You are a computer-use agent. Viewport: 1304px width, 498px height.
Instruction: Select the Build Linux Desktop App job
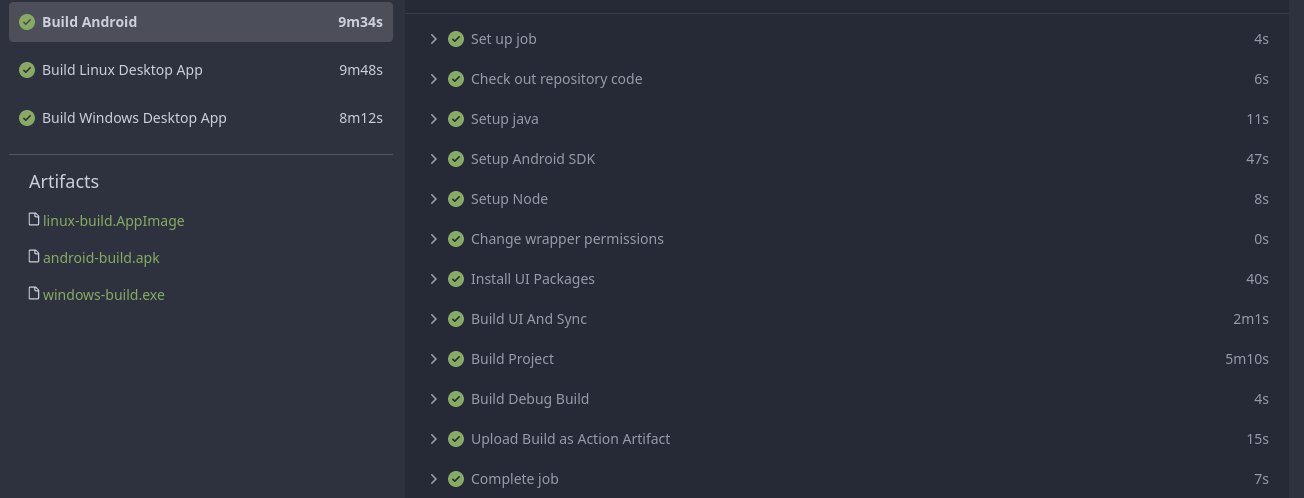122,70
